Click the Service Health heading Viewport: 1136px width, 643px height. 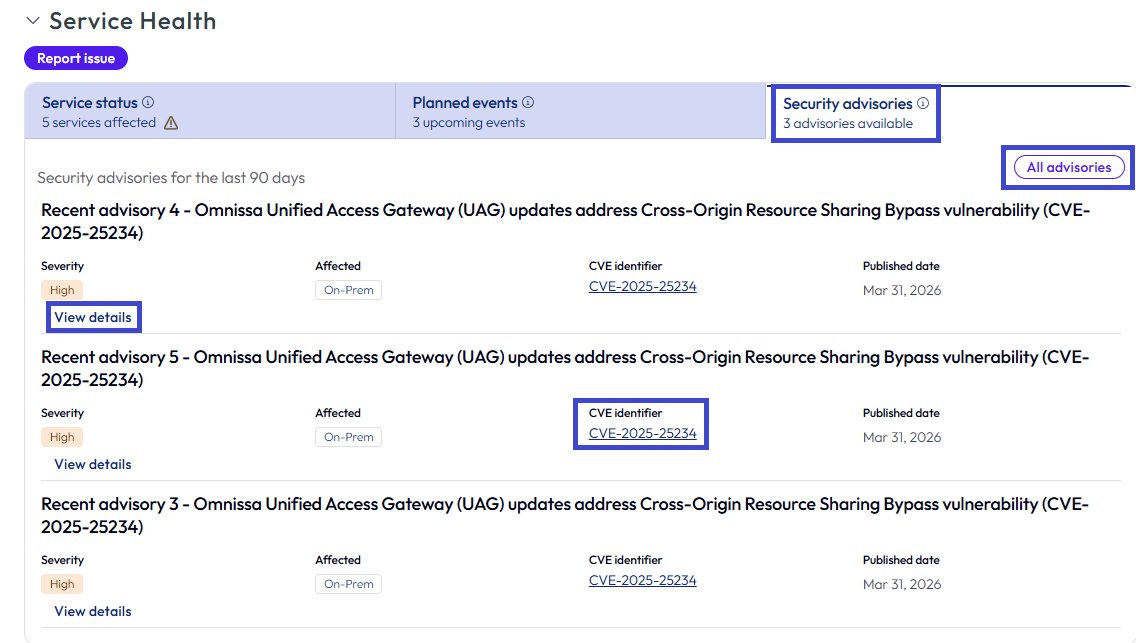pos(133,21)
